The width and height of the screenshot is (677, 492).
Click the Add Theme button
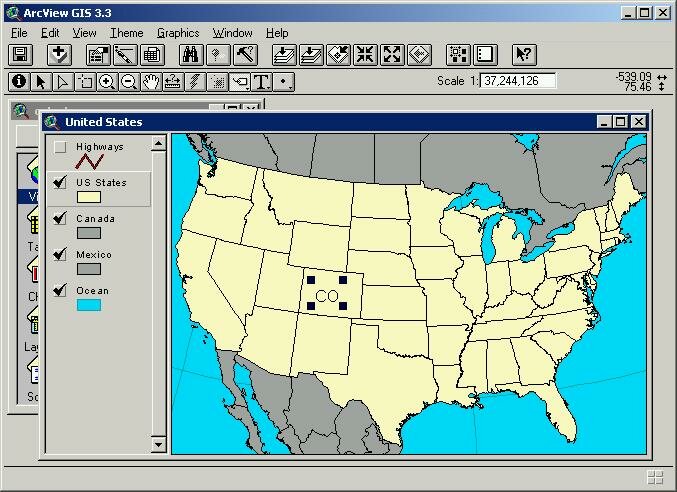click(x=59, y=55)
